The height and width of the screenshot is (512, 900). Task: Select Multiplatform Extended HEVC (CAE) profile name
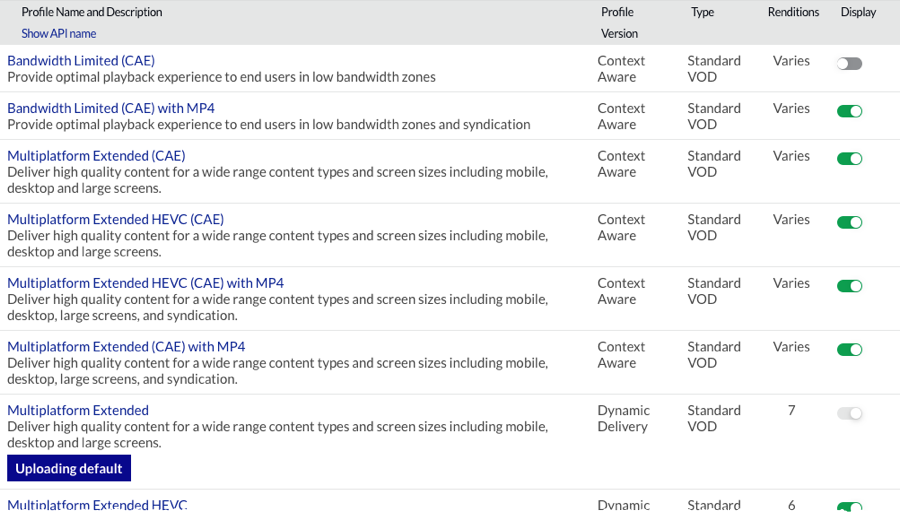[x=115, y=219]
